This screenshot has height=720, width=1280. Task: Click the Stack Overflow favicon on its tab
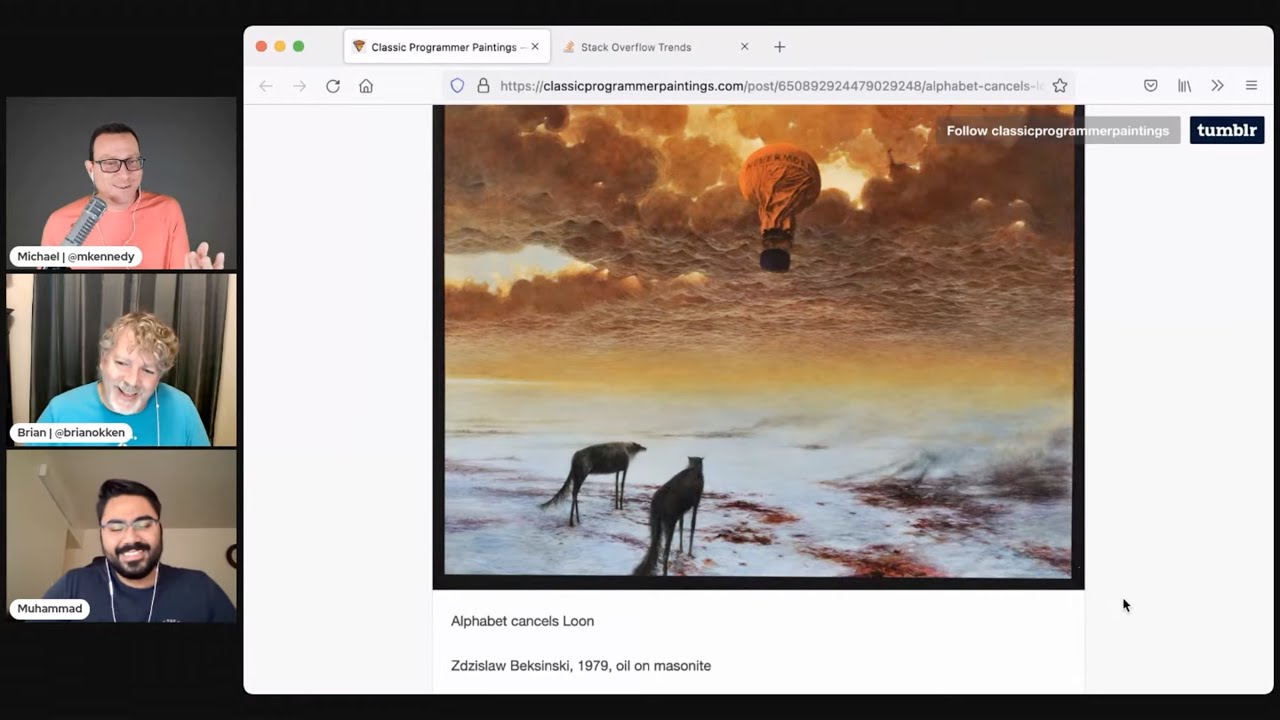point(570,46)
